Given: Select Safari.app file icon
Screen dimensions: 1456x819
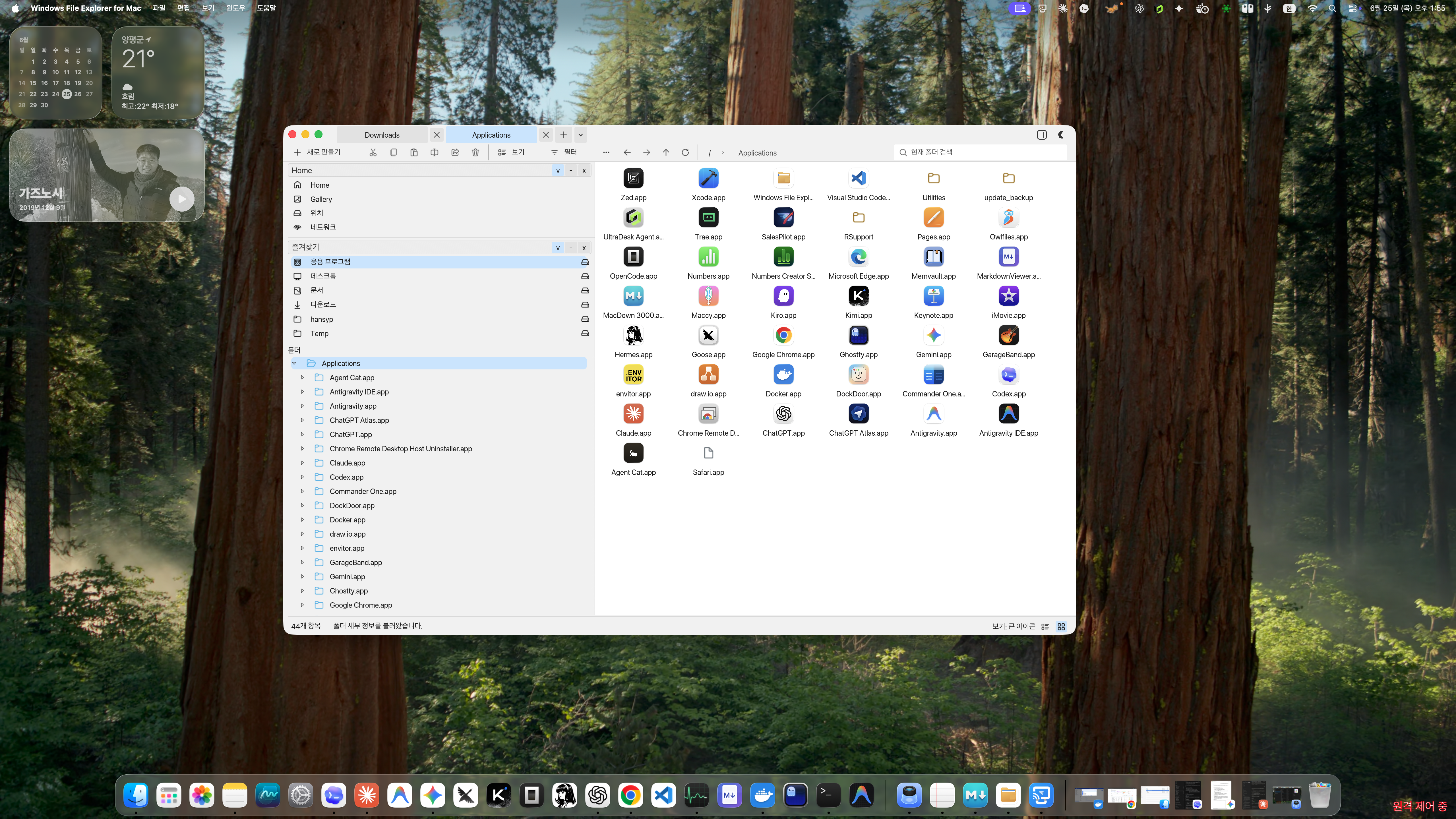Looking at the screenshot, I should click(x=708, y=453).
